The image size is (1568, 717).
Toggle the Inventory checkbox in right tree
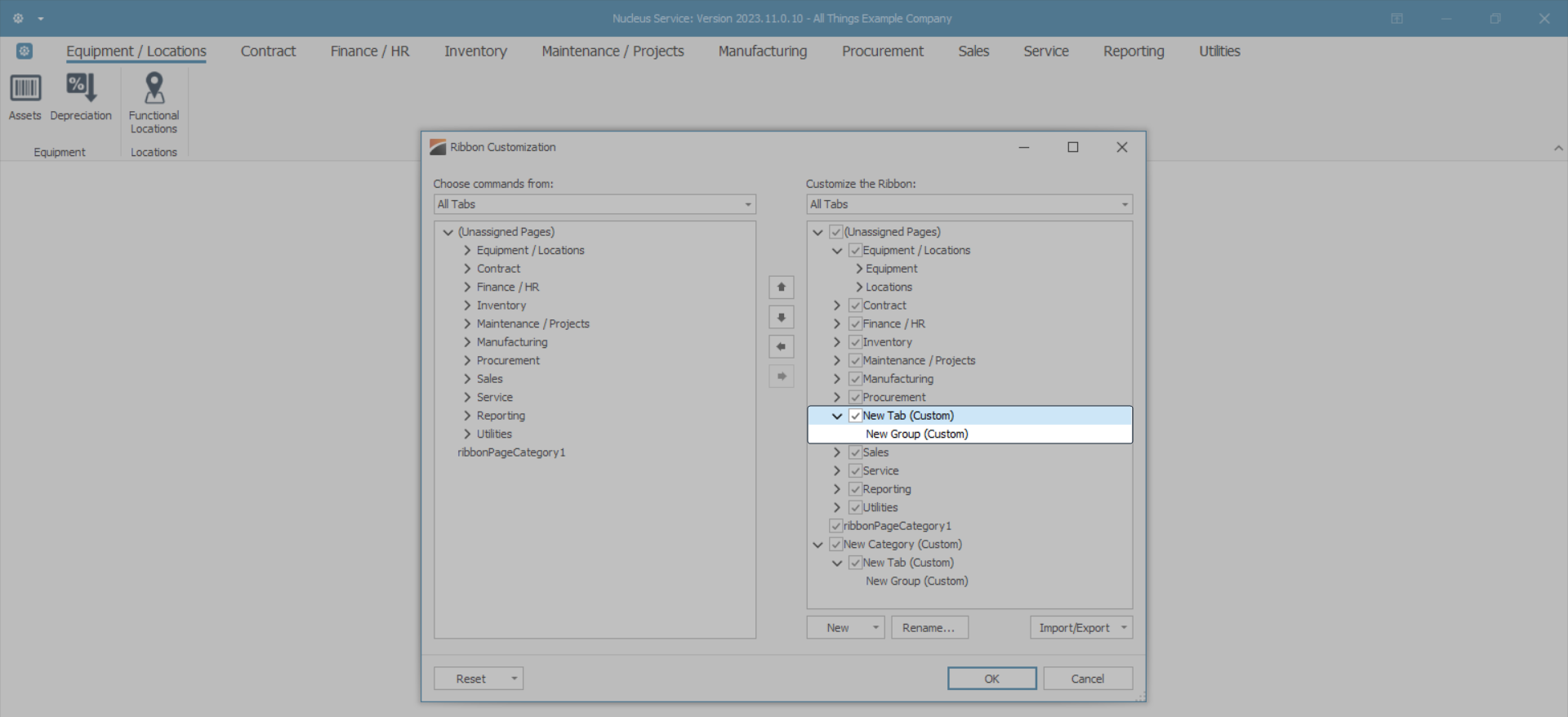855,342
